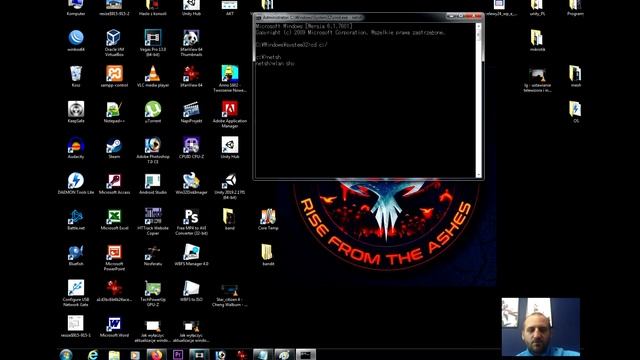
Task: Click the Windows Start orb
Action: [66, 355]
